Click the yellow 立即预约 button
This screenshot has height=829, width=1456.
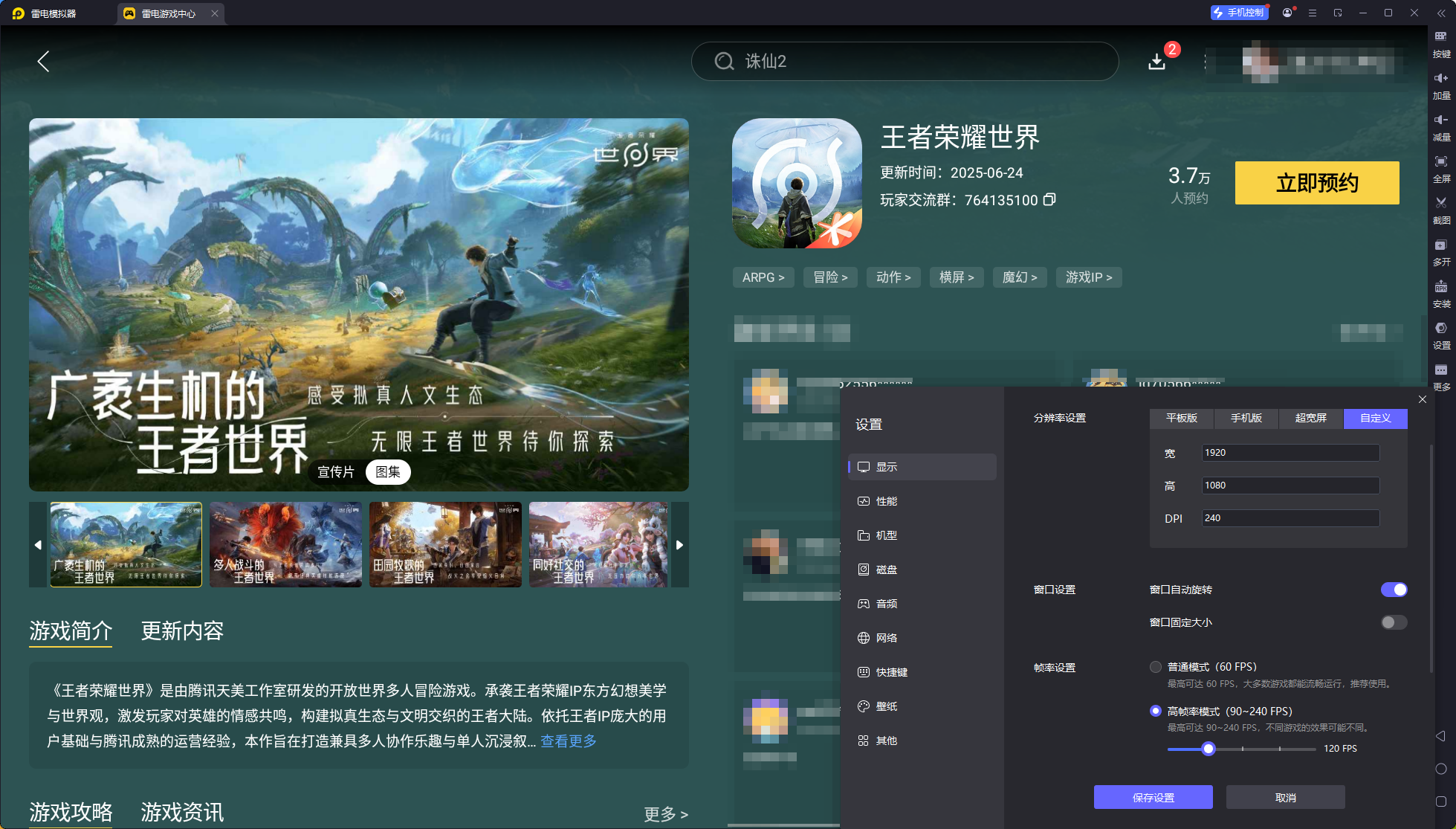coord(1317,183)
